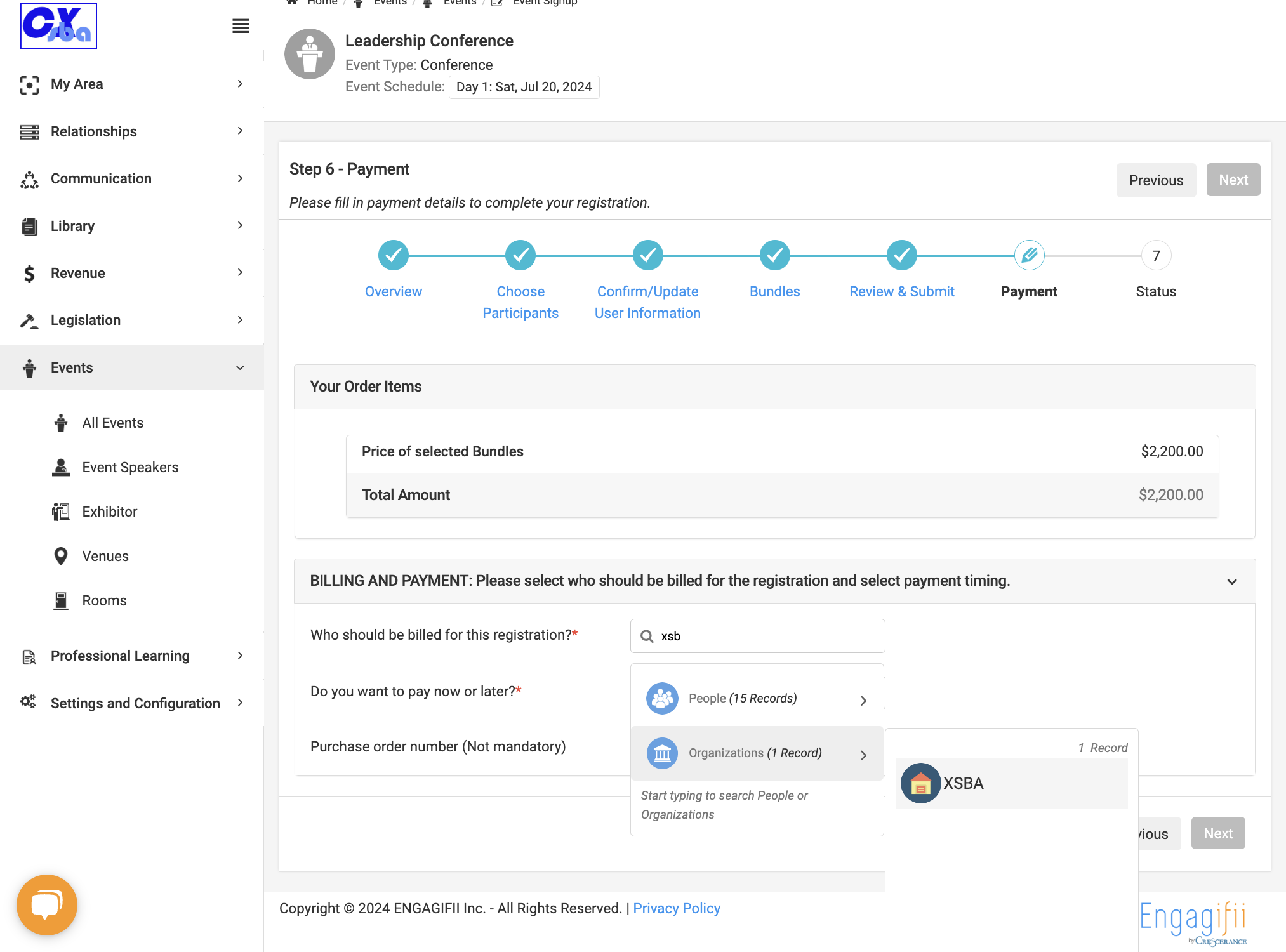Open All Events in sidebar
Viewport: 1286px width, 952px height.
112,423
